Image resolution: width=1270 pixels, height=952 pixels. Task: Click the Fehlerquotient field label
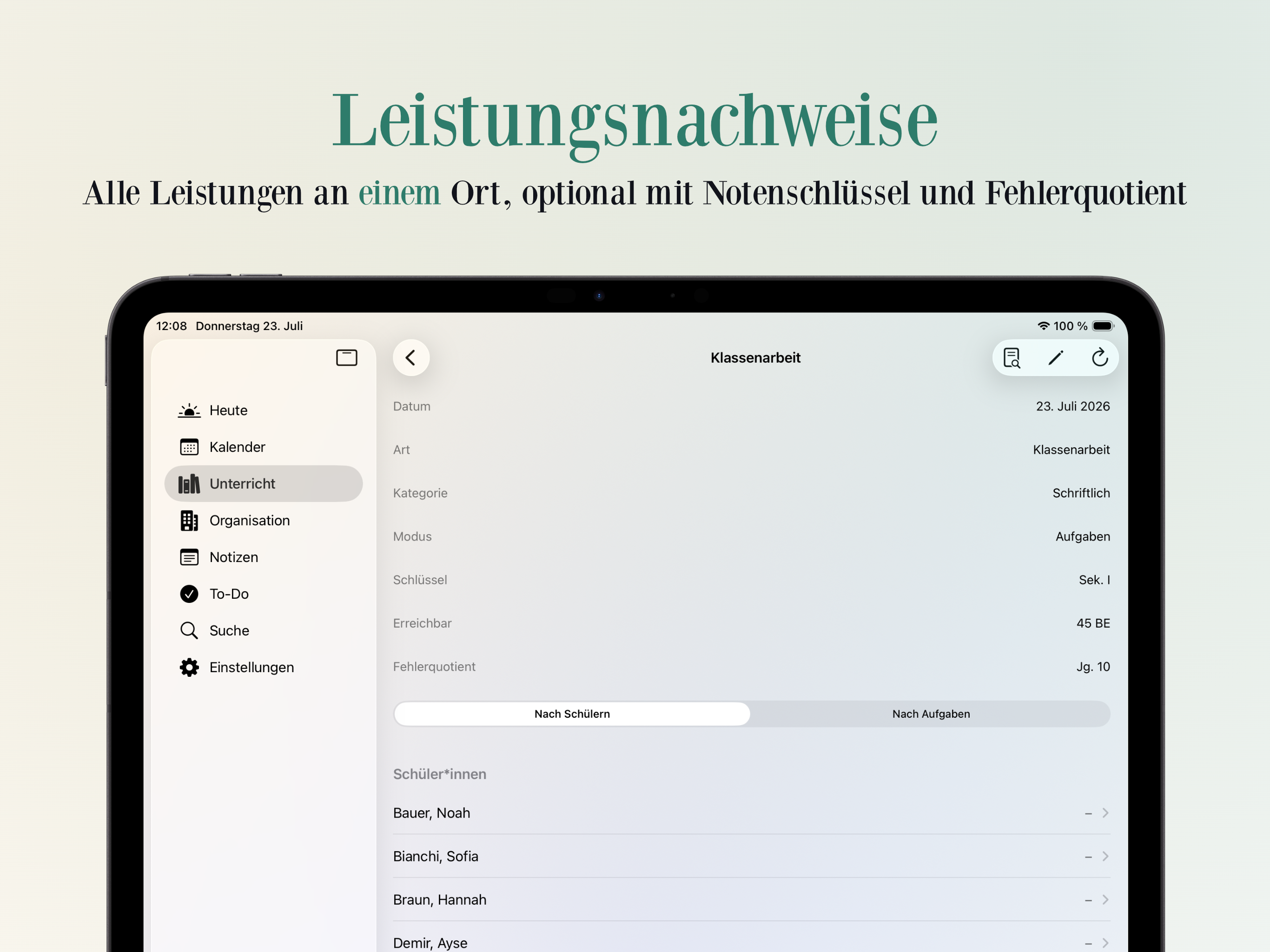[x=434, y=667]
